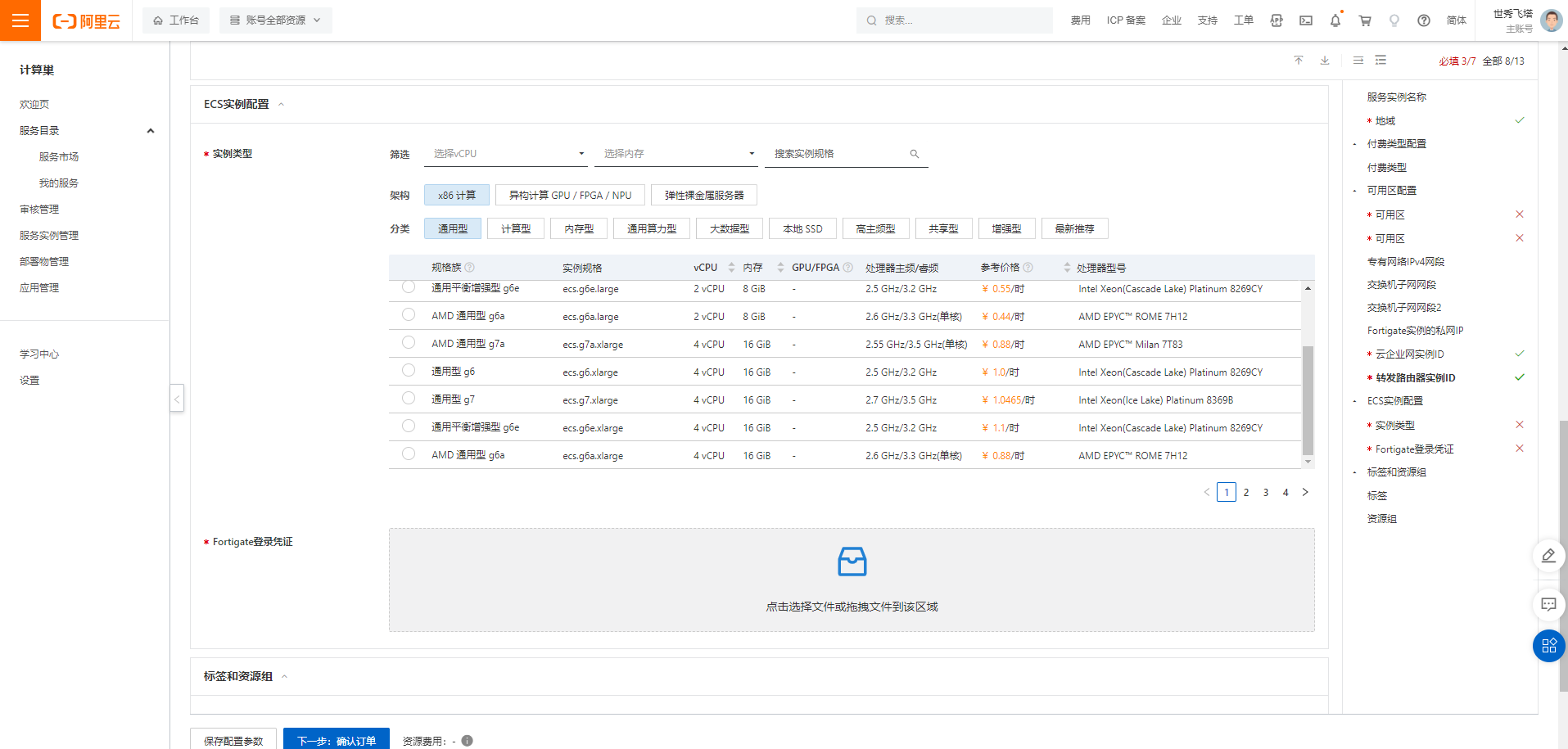The image size is (1568, 749).
Task: Choose the 内存型 category
Action: pyautogui.click(x=579, y=229)
